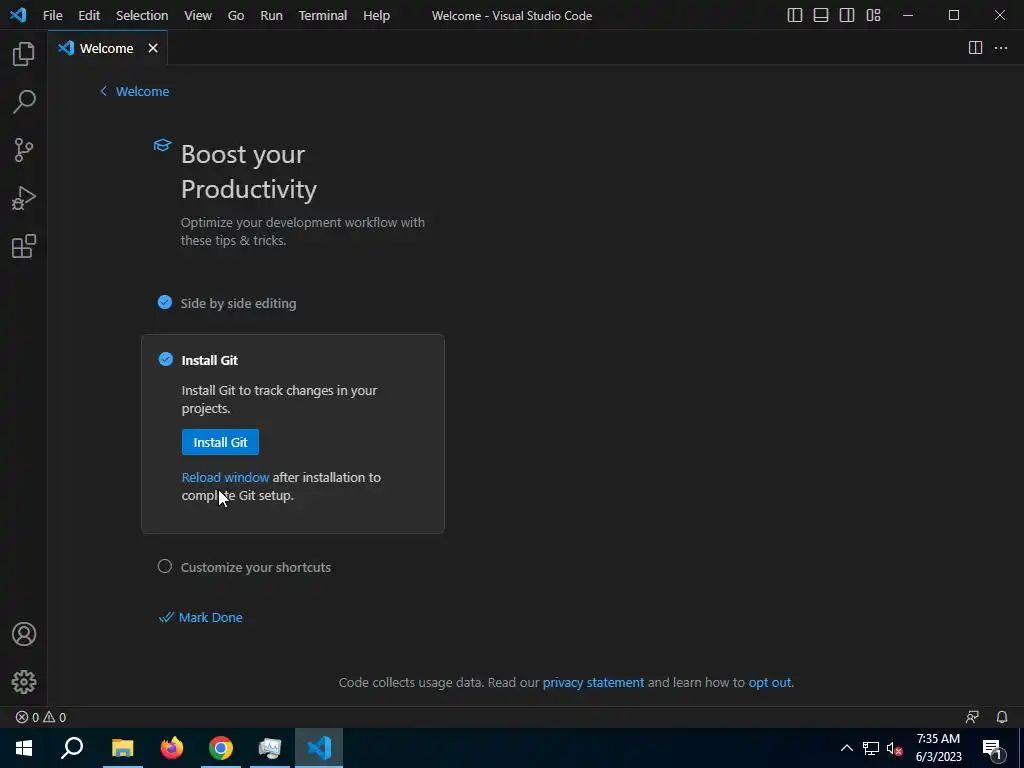Close the Welcome tab
The image size is (1024, 768).
[153, 48]
